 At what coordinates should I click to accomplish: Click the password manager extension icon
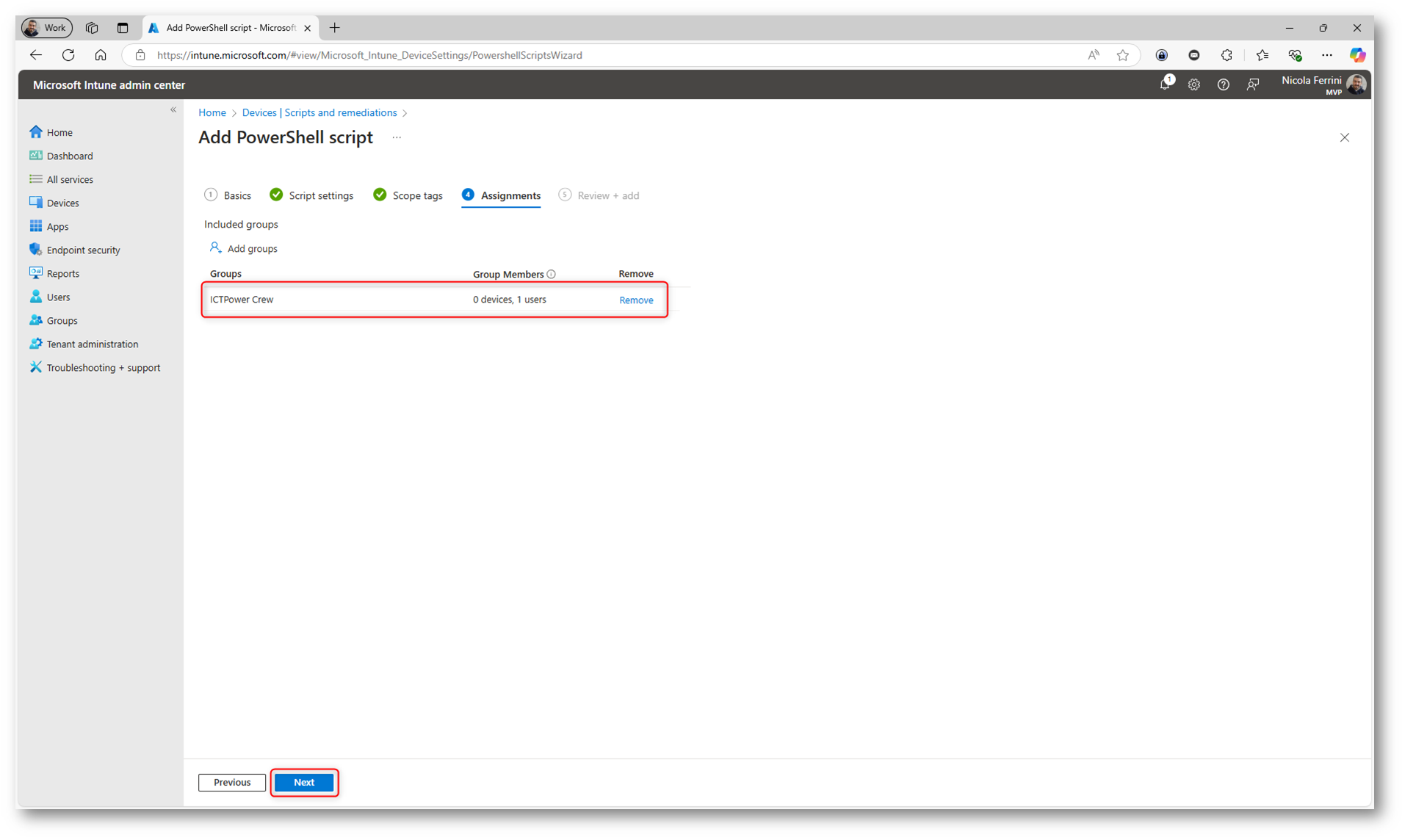point(1162,55)
